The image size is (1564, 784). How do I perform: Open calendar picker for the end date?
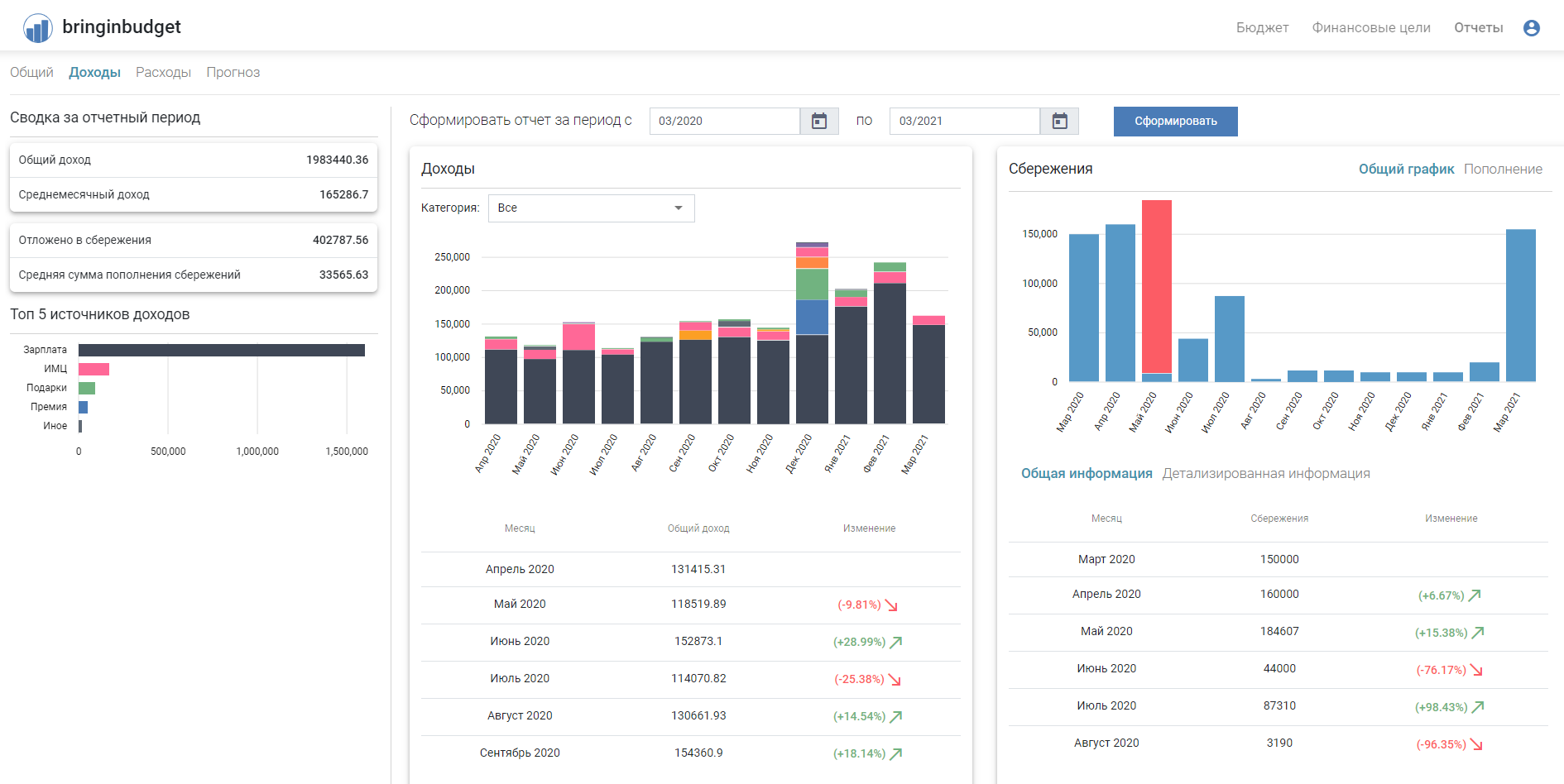pyautogui.click(x=1059, y=121)
